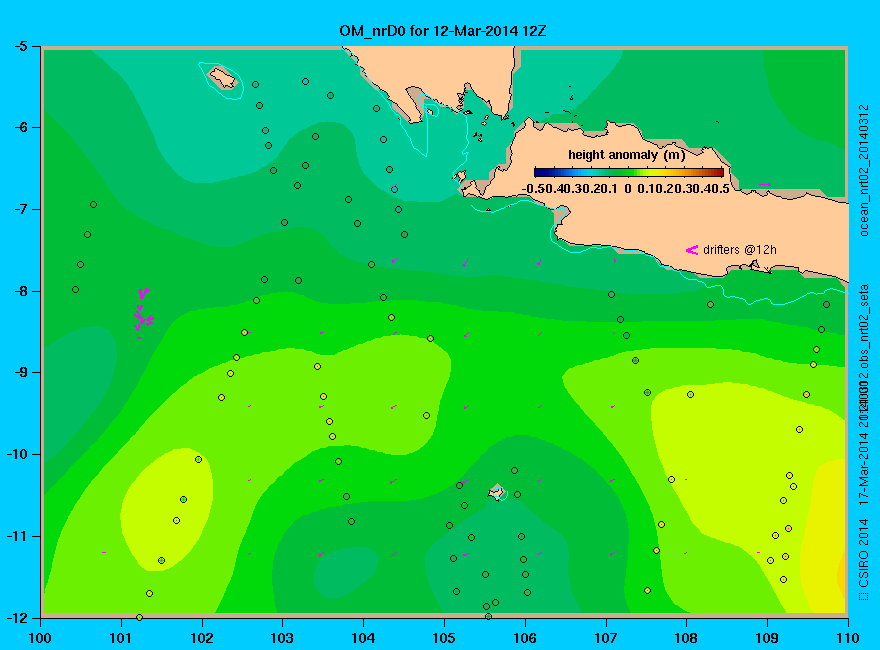Select the 'drifters @12h' legend text
This screenshot has height=650, width=880.
[x=740, y=250]
